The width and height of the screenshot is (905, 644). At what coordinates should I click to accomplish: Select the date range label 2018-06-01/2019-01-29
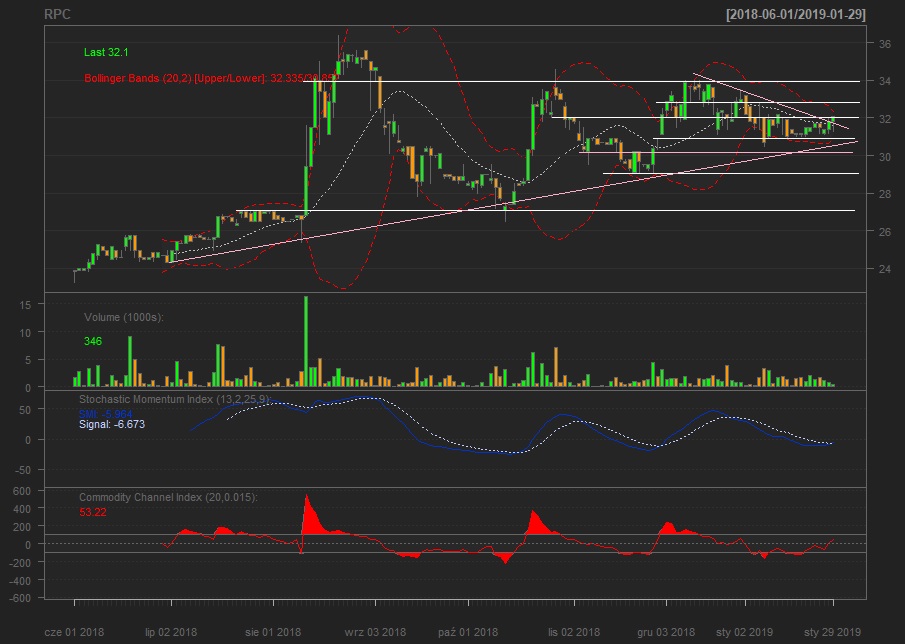pos(796,15)
